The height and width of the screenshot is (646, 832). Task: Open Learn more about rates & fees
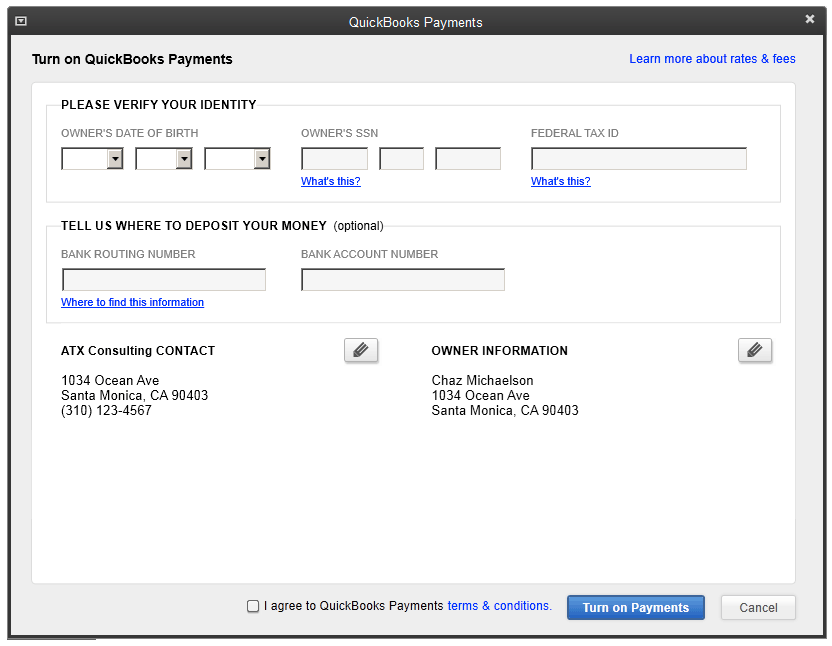click(712, 59)
